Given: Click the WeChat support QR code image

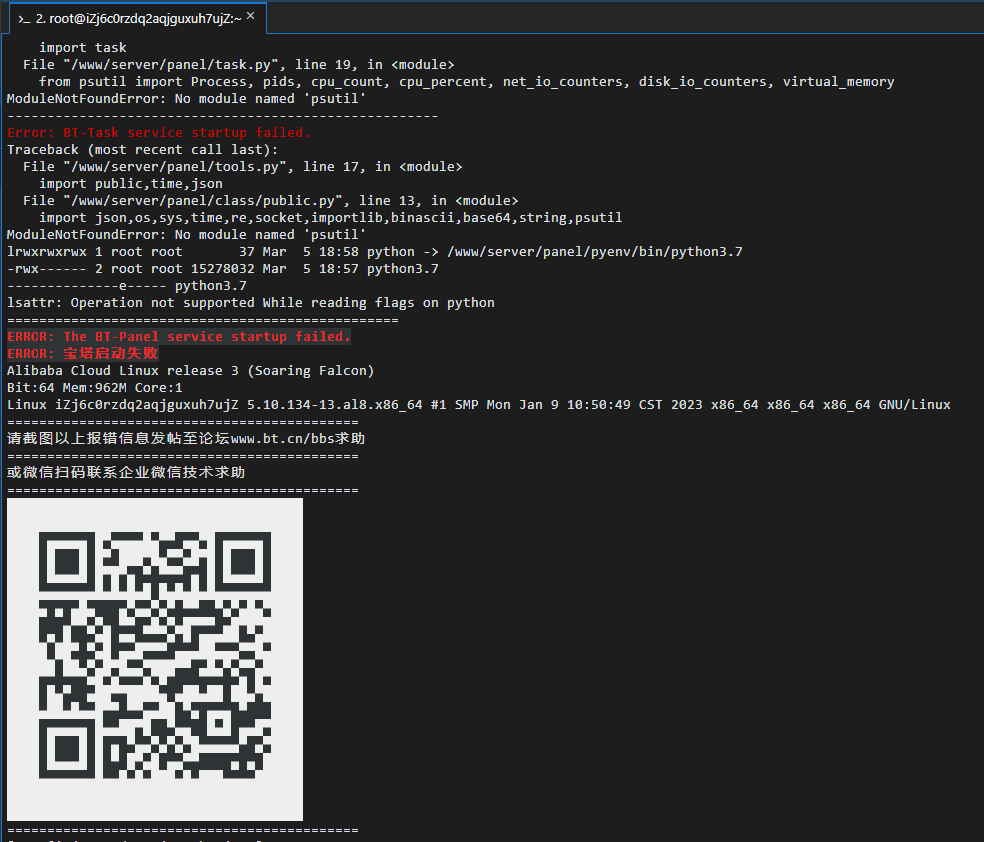Looking at the screenshot, I should click(x=155, y=659).
